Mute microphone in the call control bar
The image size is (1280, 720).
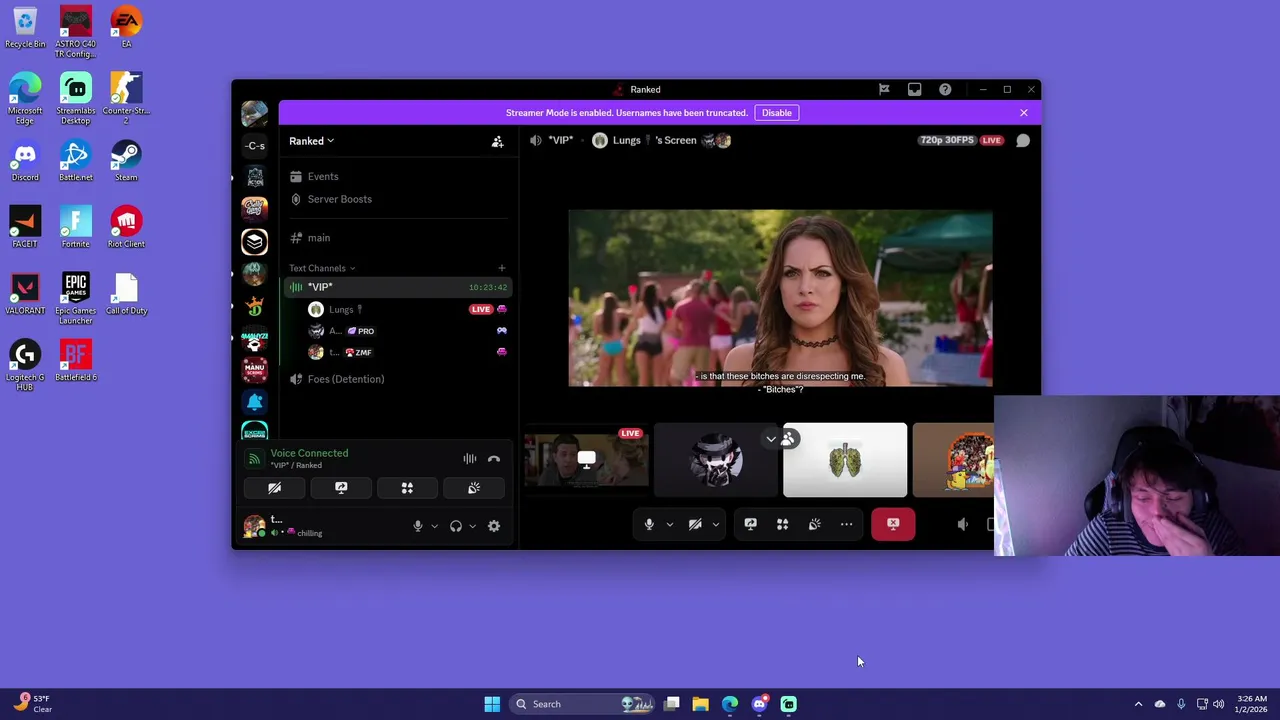tap(649, 524)
